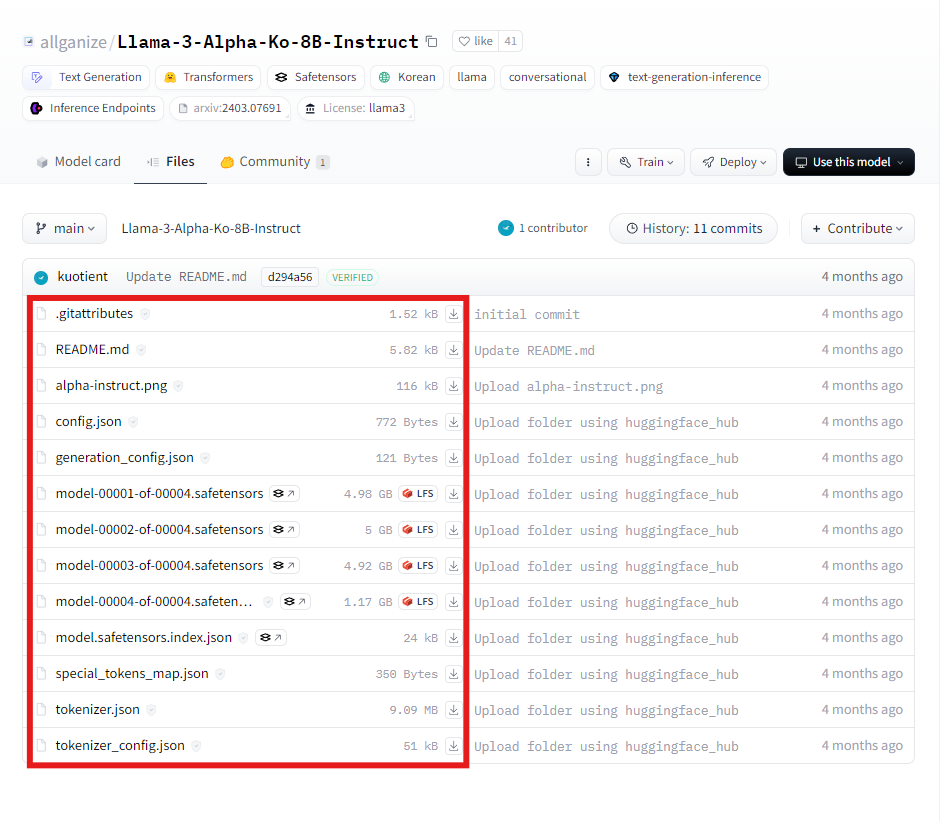Screen dimensions: 940x821
Task: Open kuotient user profile
Action: [x=83, y=276]
